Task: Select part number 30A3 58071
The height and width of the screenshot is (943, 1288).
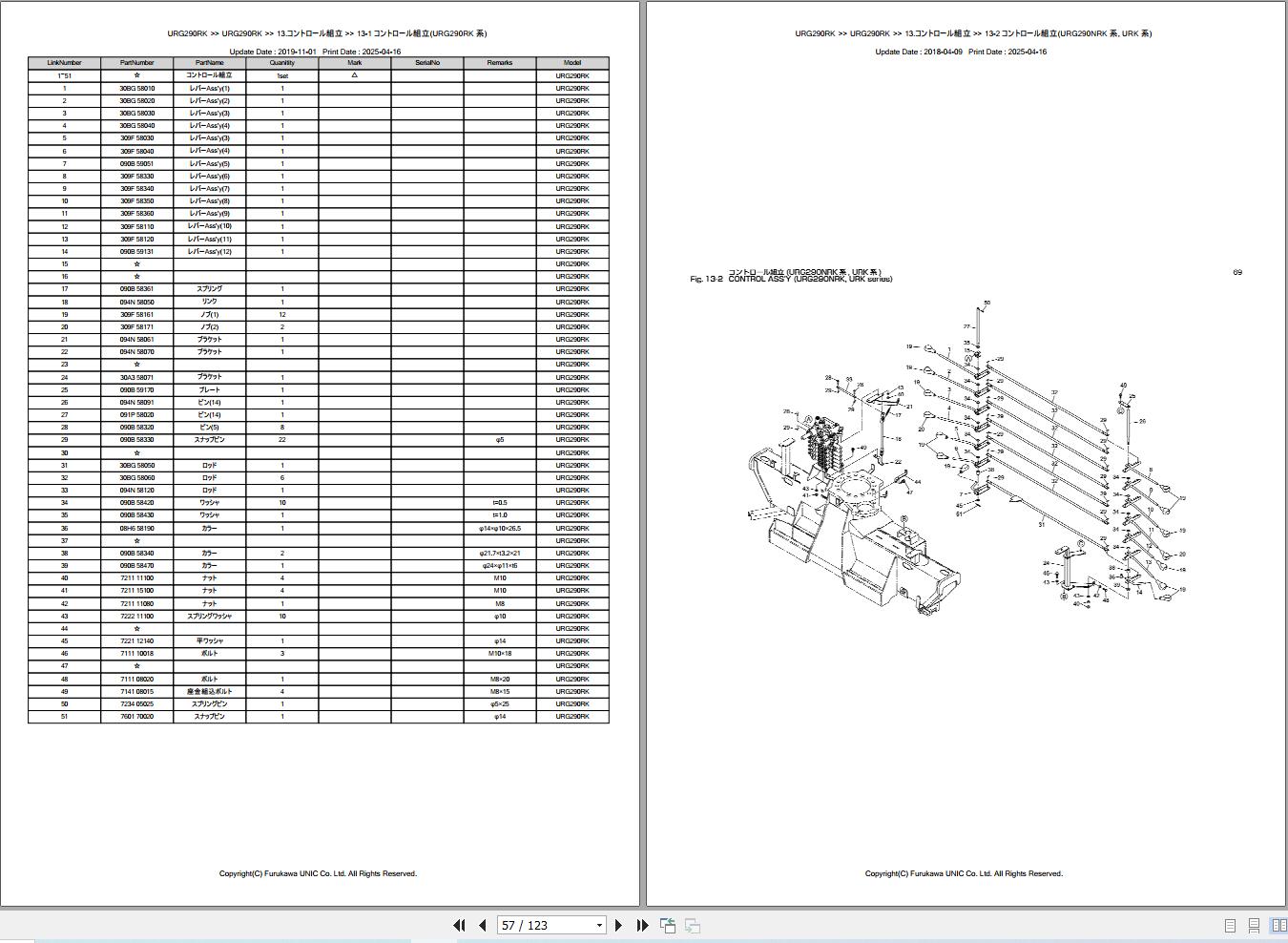Action: pyautogui.click(x=136, y=377)
